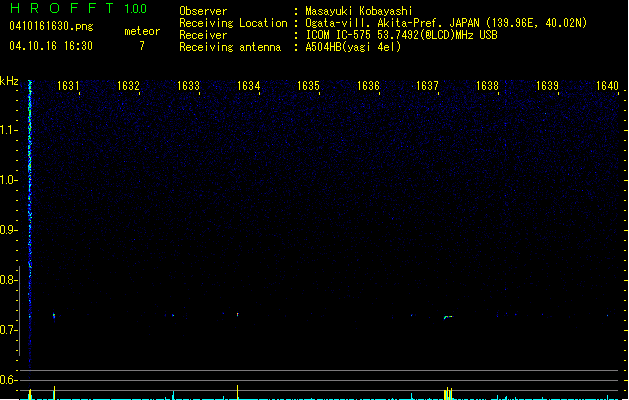The image size is (629, 400).
Task: Click the 1631 time marker
Action: [x=68, y=86]
